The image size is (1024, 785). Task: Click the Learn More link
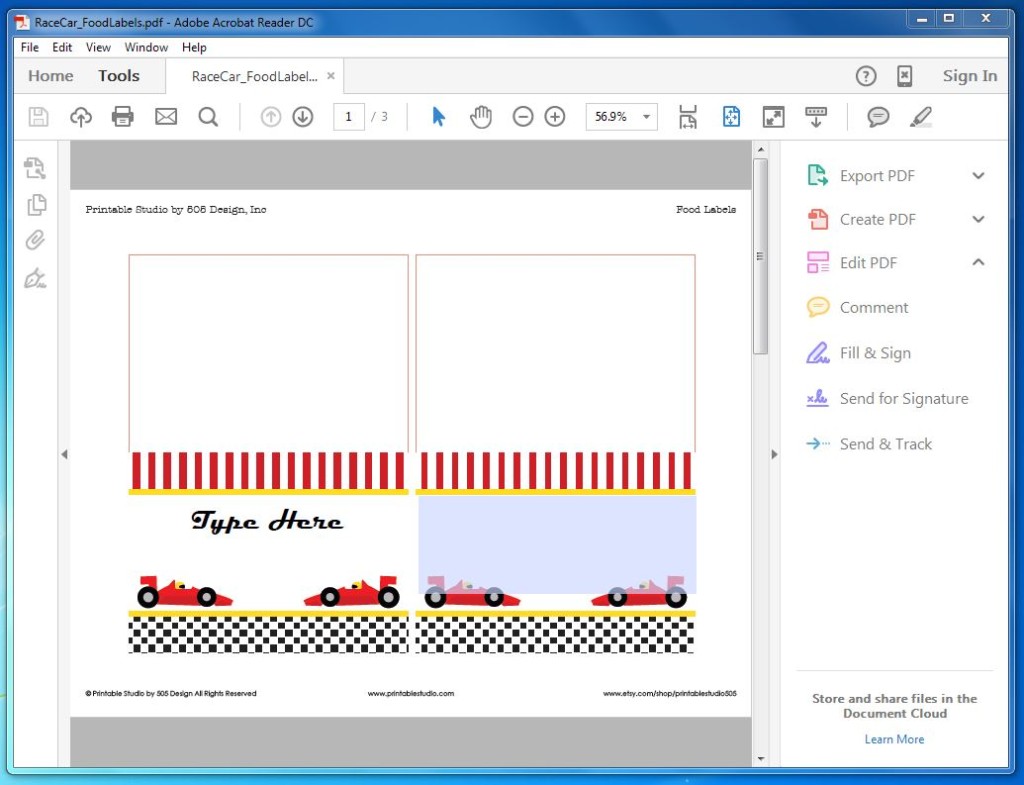coord(894,739)
